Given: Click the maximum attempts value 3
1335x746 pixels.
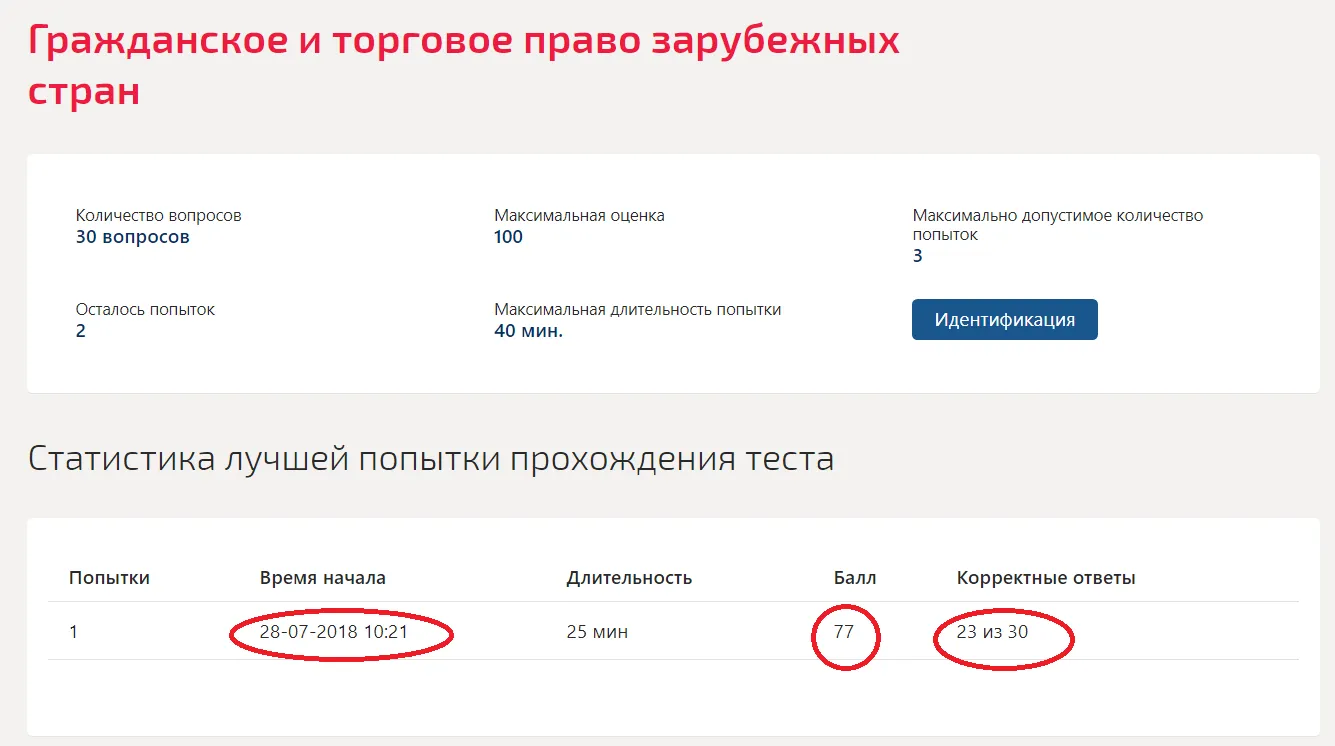Looking at the screenshot, I should click(x=917, y=256).
